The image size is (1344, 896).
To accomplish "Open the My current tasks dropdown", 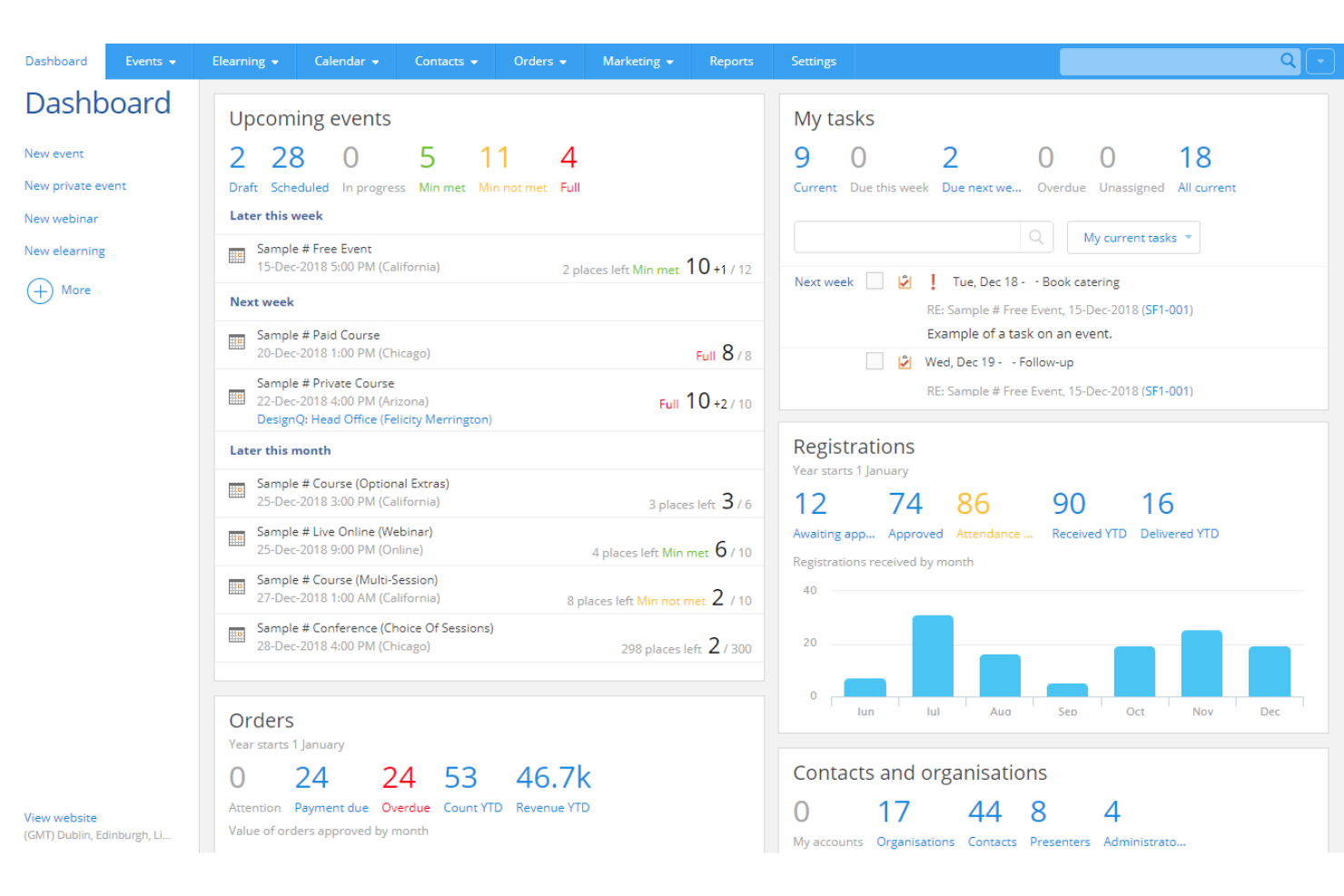I will pos(1133,238).
